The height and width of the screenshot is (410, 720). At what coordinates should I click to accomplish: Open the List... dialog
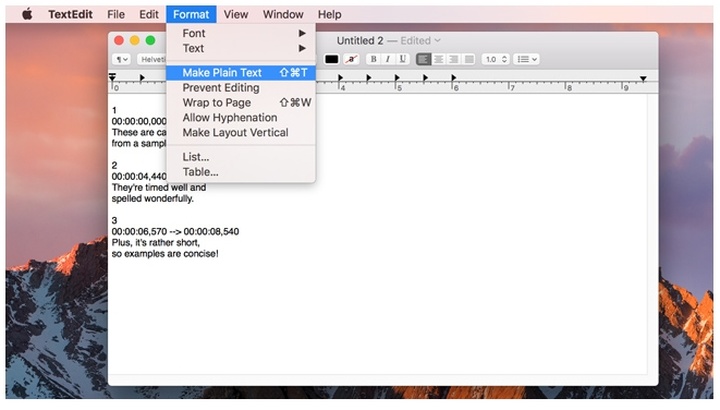click(241, 157)
